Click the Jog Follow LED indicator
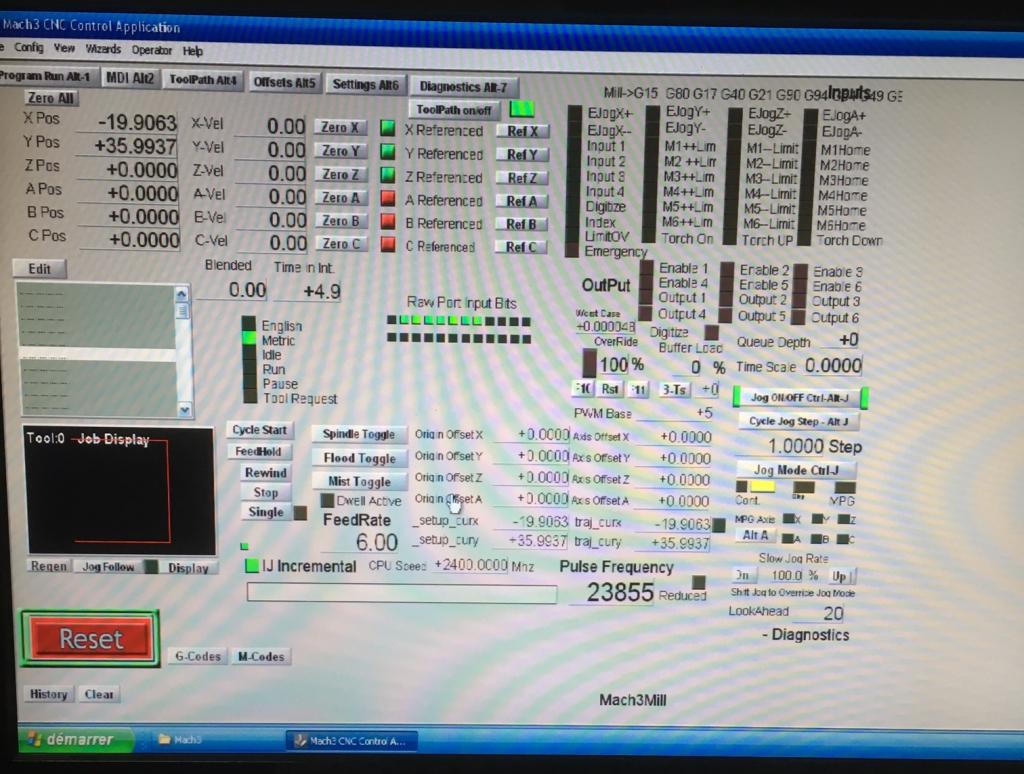This screenshot has width=1024, height=774. (x=151, y=566)
